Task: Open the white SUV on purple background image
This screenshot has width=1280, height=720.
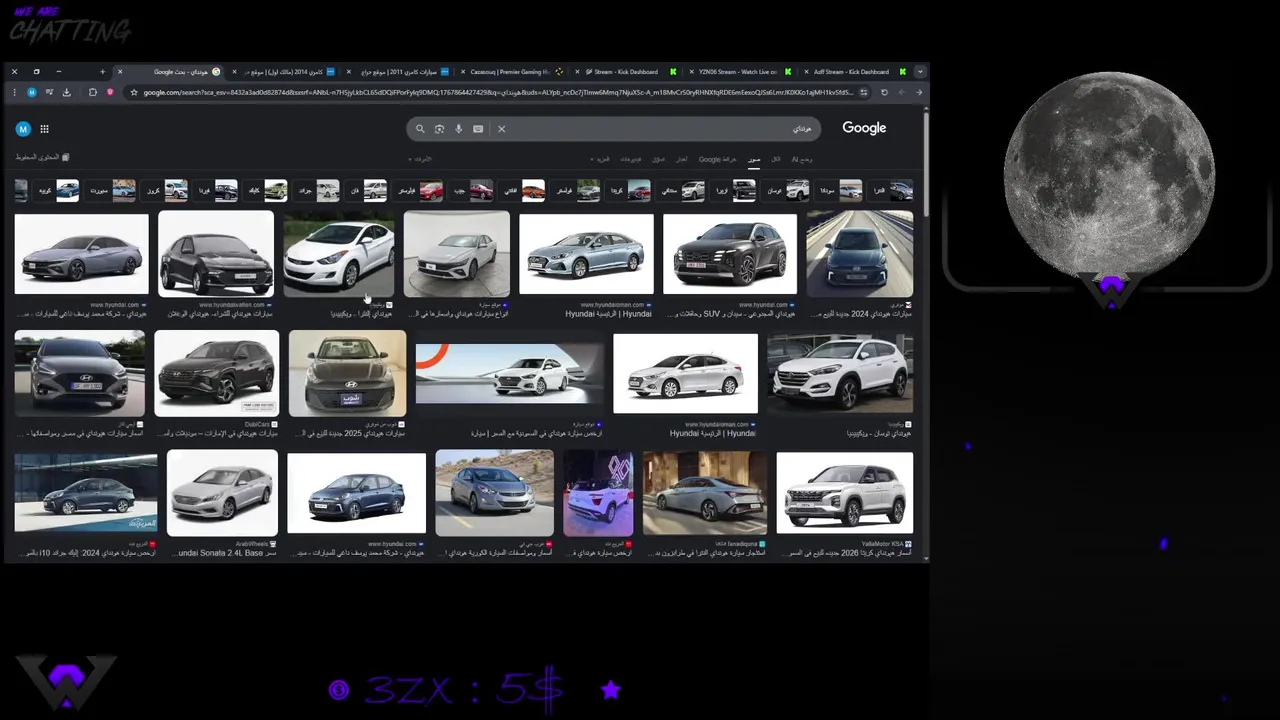Action: tap(598, 493)
